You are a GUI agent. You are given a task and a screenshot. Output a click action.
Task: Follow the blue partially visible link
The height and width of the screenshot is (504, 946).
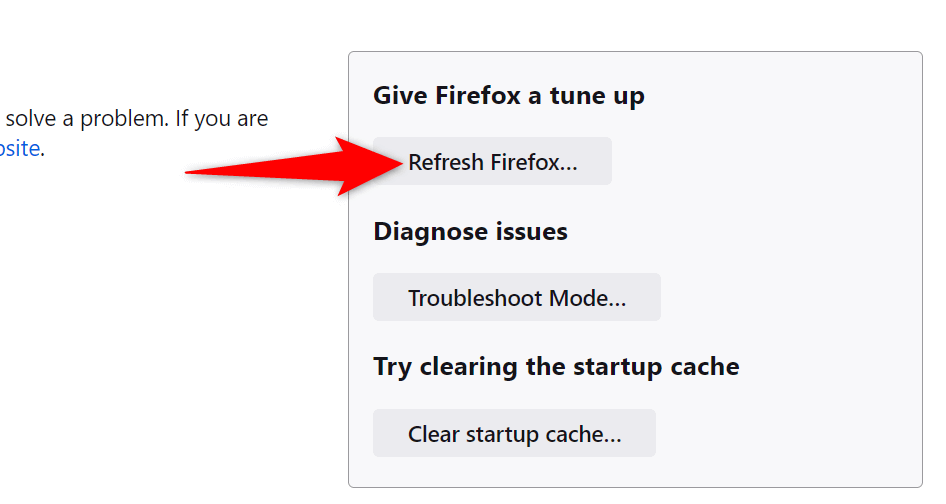tap(20, 149)
